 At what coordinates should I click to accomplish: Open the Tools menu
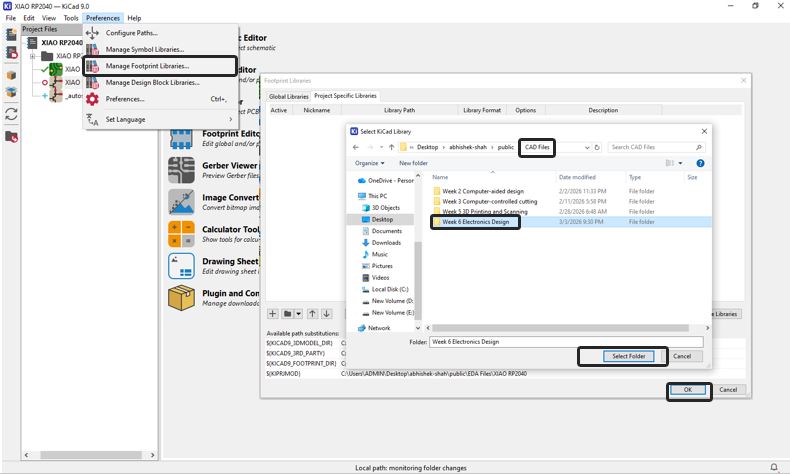click(71, 18)
